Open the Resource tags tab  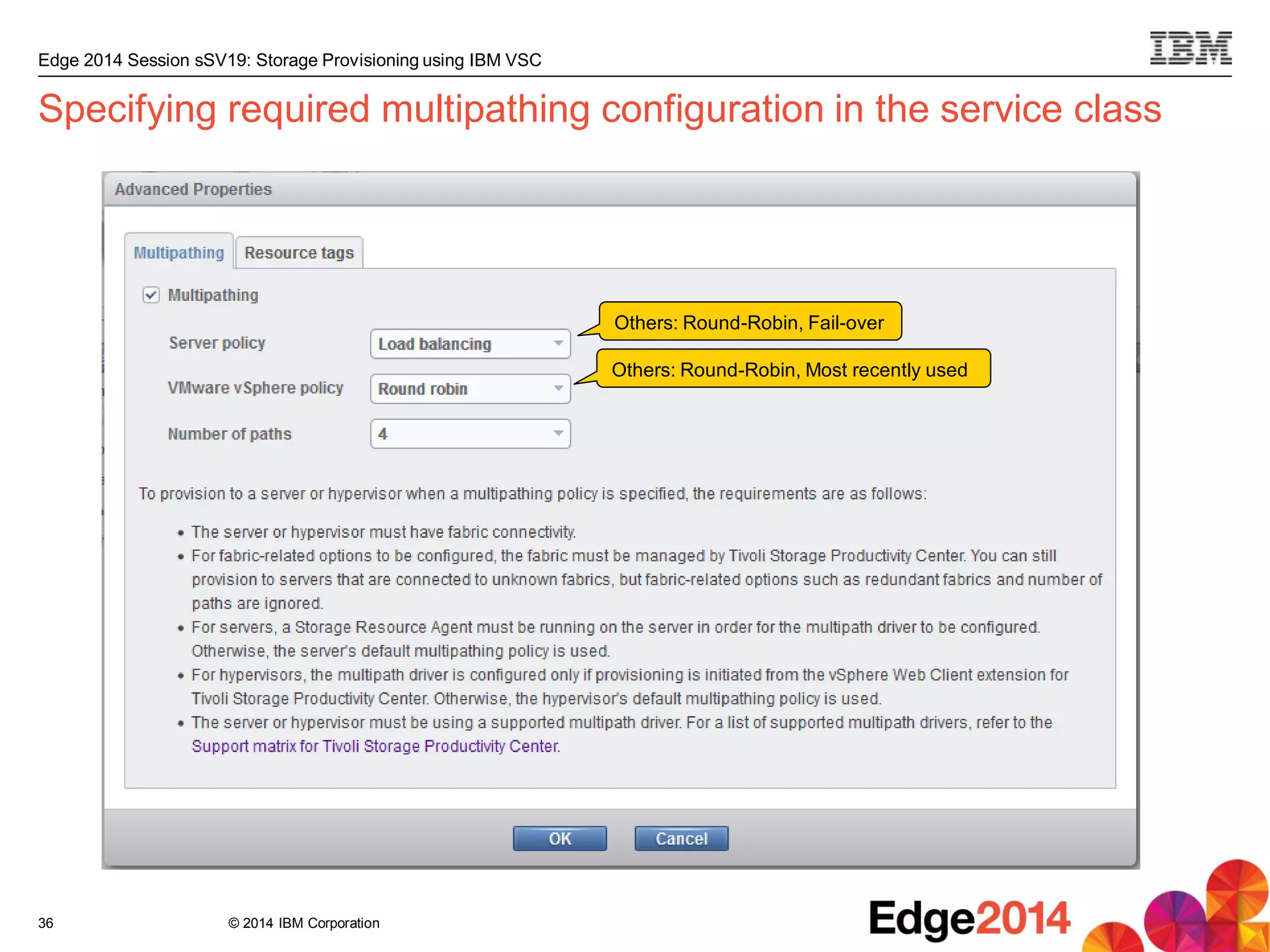coord(299,253)
